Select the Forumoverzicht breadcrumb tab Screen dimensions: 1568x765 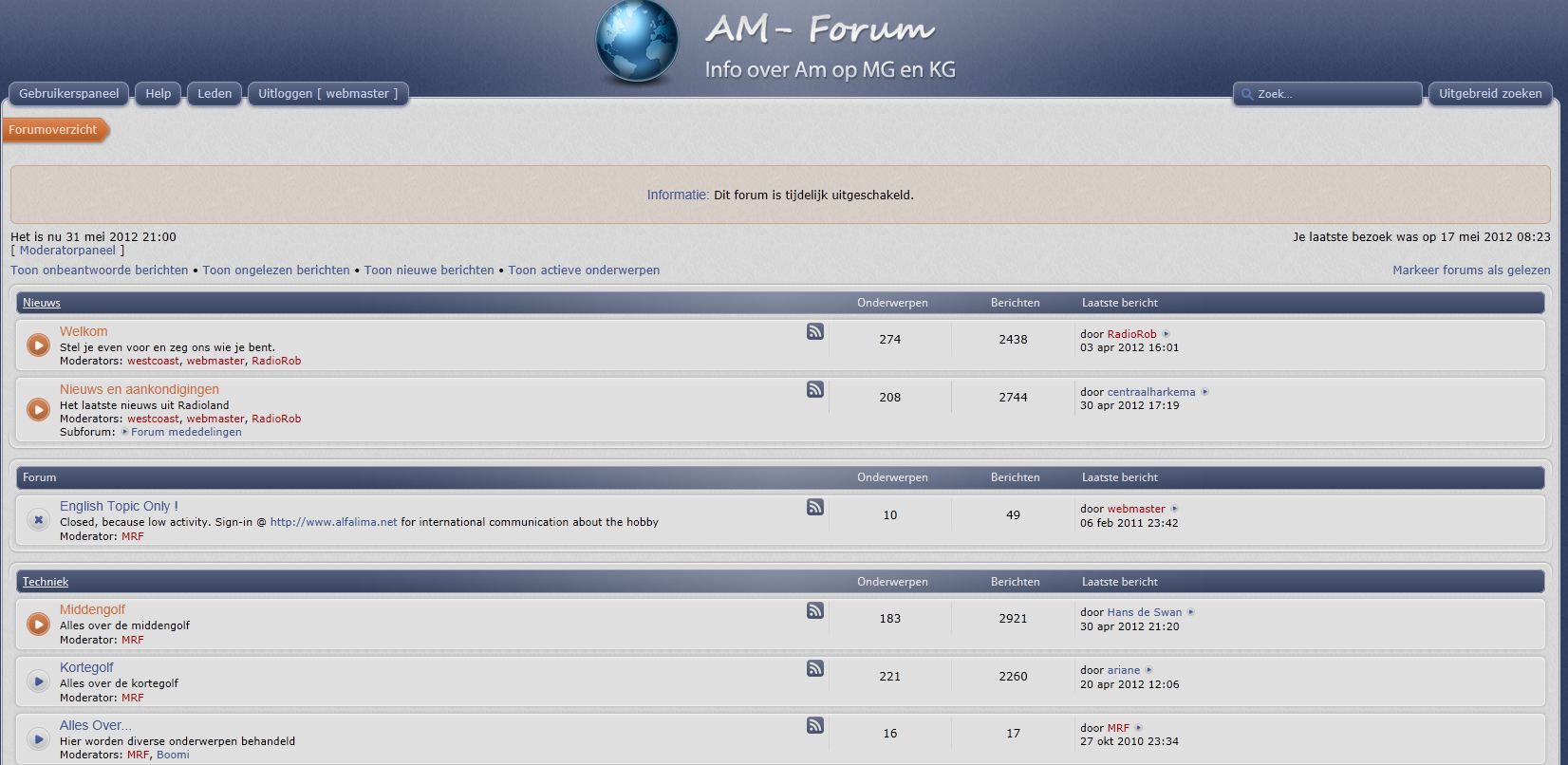tap(53, 130)
